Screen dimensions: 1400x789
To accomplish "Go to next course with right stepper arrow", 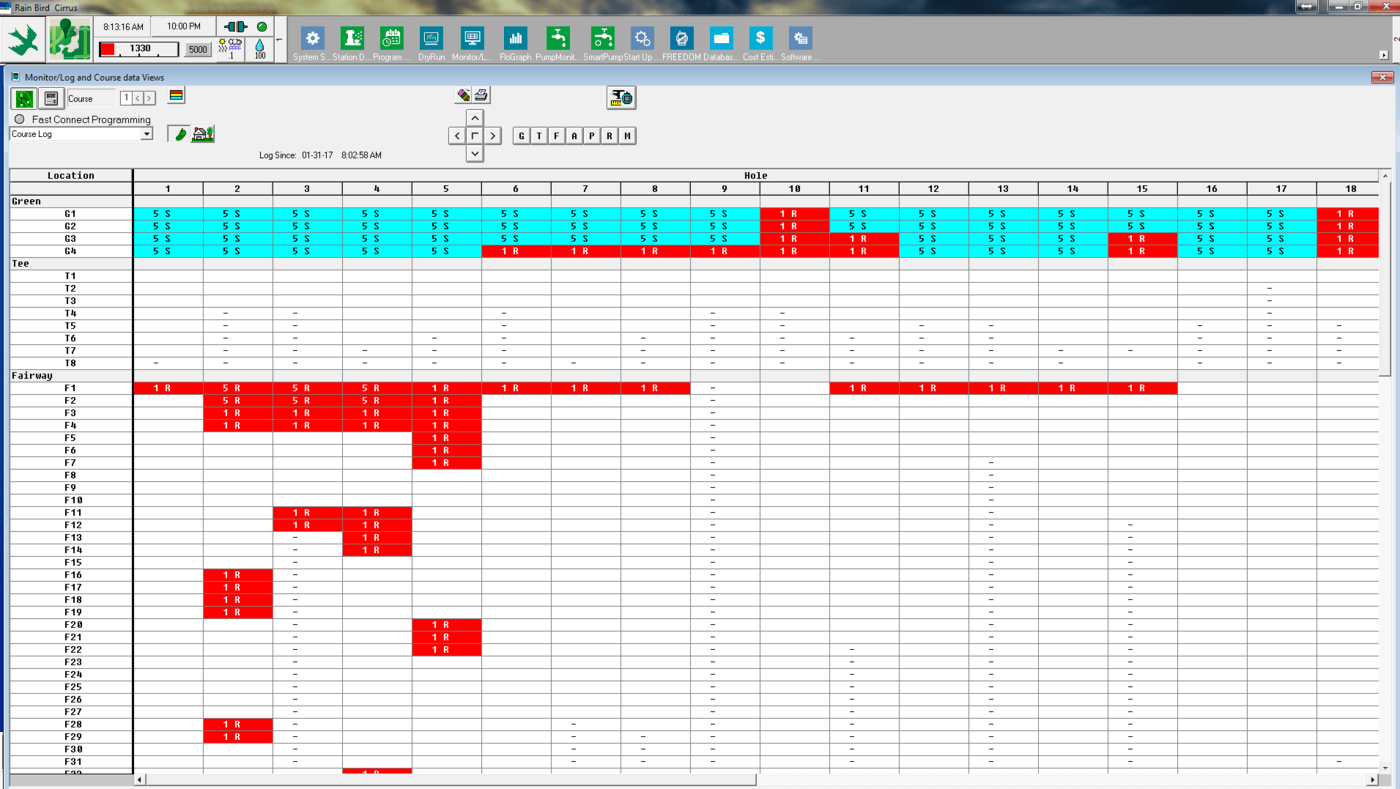I will (149, 98).
